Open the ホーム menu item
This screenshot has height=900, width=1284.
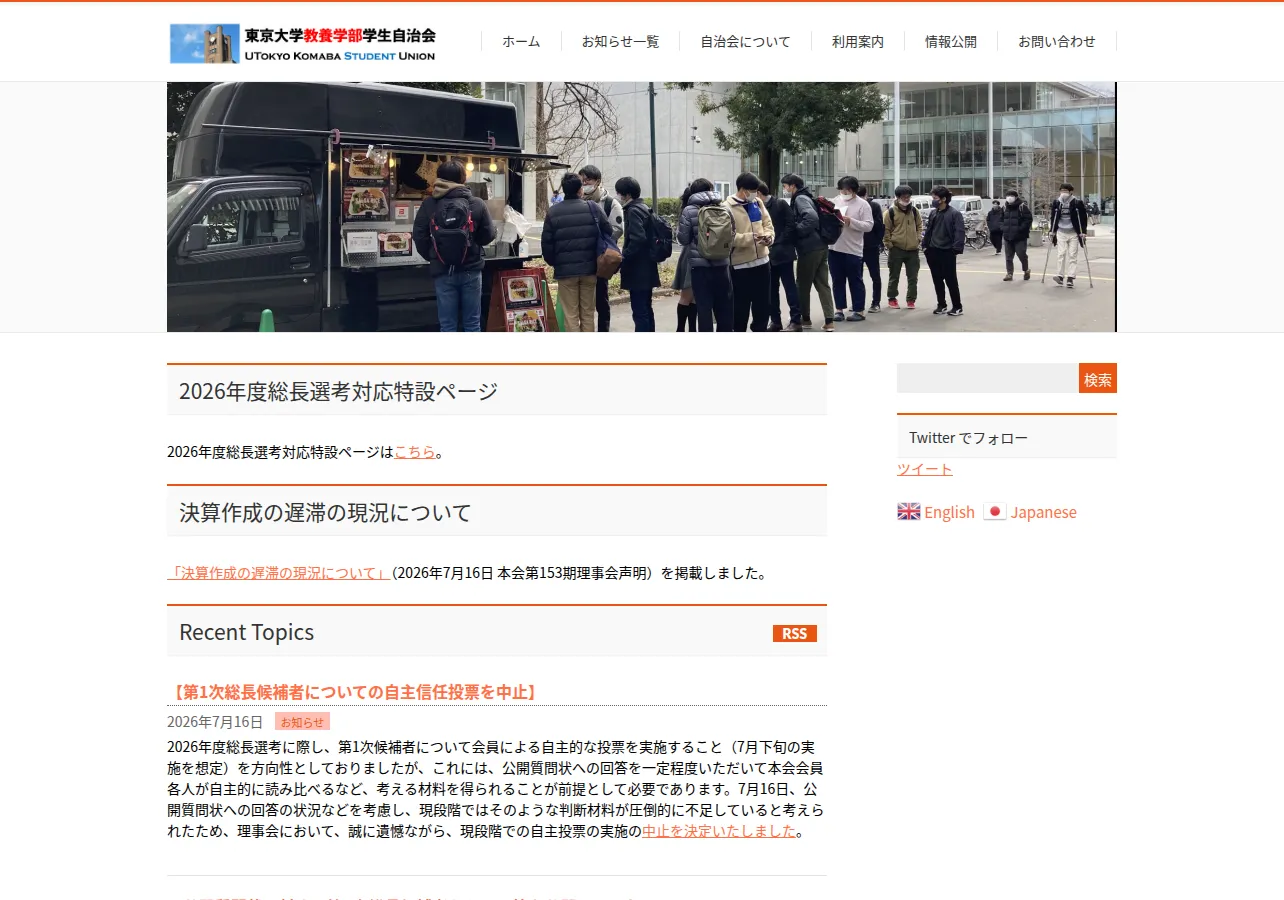point(521,41)
